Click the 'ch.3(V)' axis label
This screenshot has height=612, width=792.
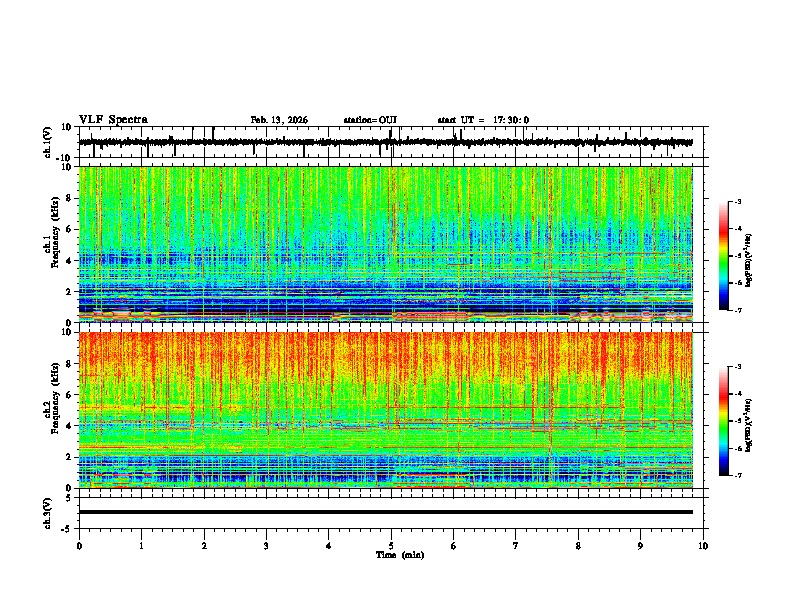[x=47, y=513]
